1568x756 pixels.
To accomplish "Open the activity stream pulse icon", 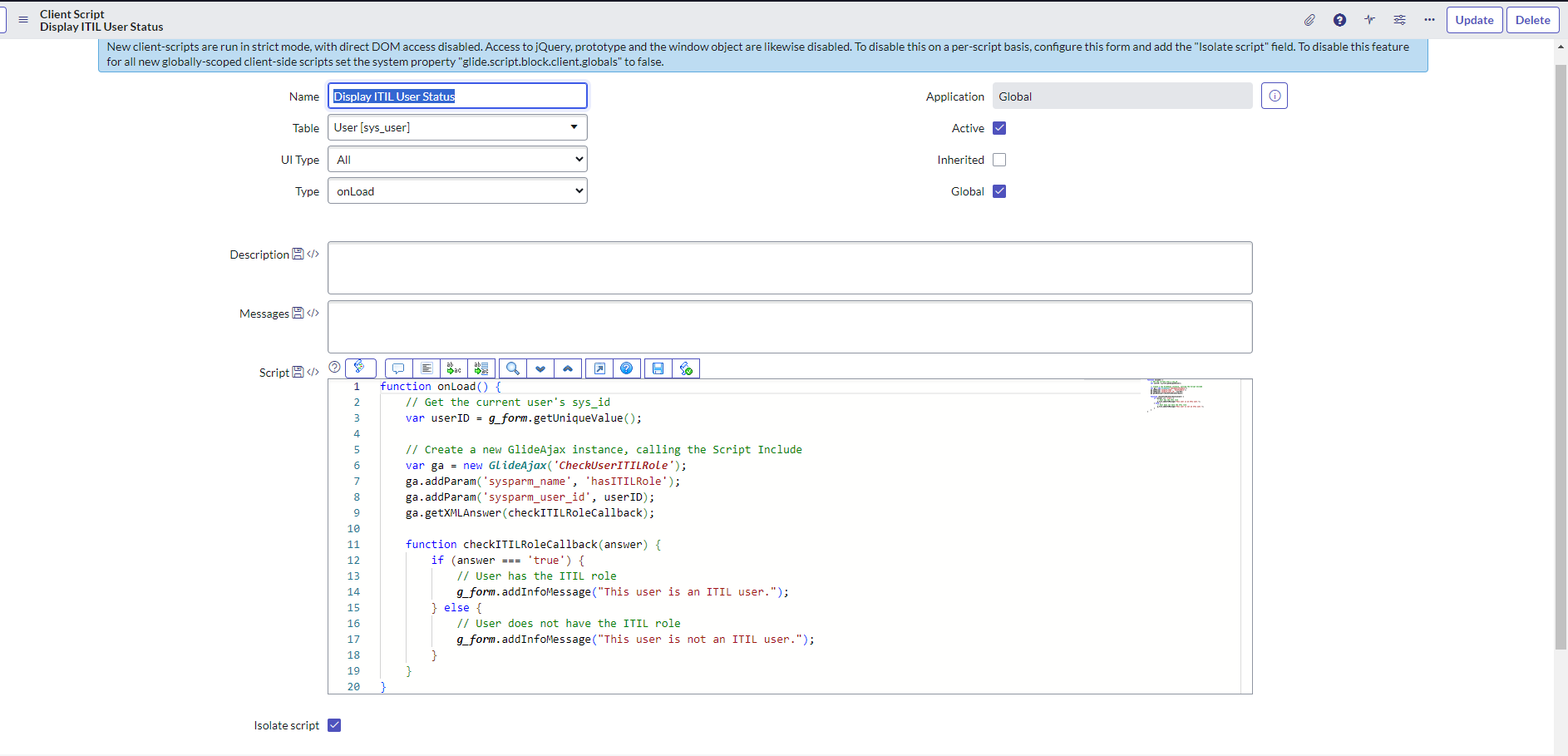I will (1369, 20).
